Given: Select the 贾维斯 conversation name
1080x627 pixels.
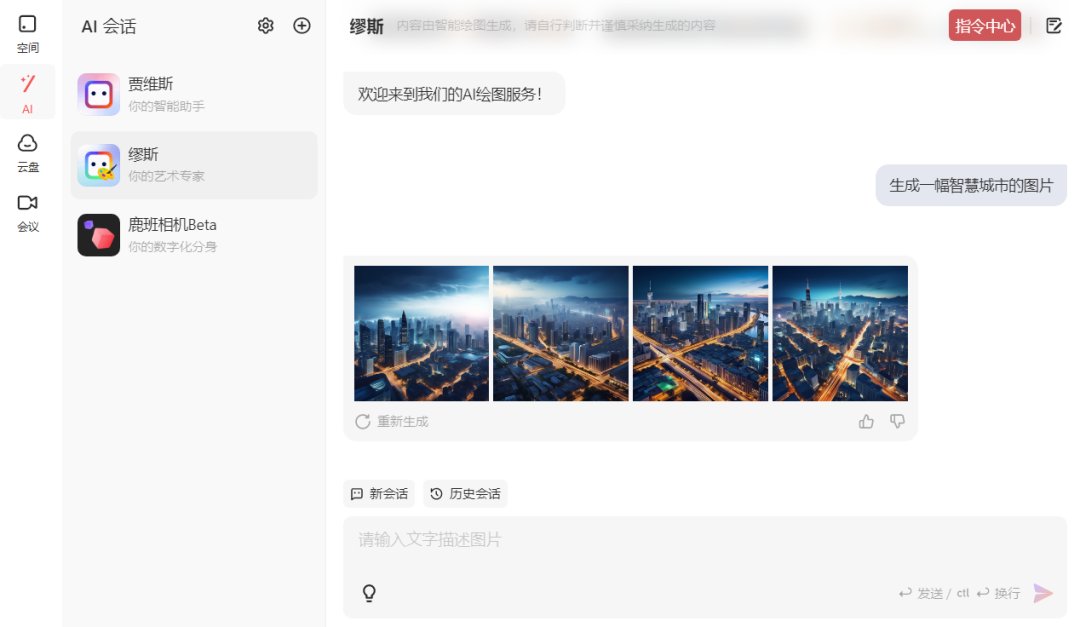Looking at the screenshot, I should coord(150,84).
